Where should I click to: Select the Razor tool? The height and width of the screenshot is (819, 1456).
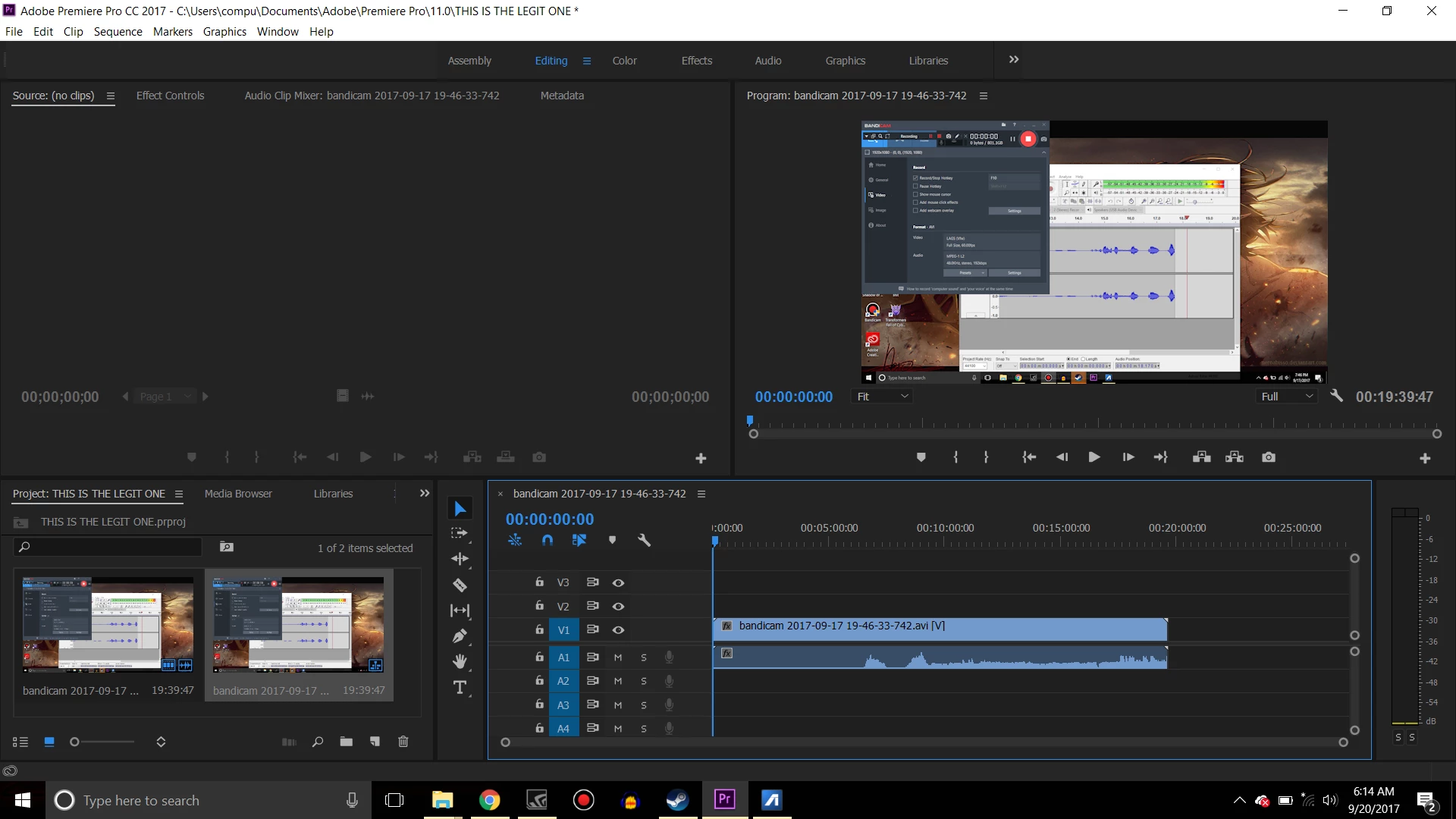point(460,585)
